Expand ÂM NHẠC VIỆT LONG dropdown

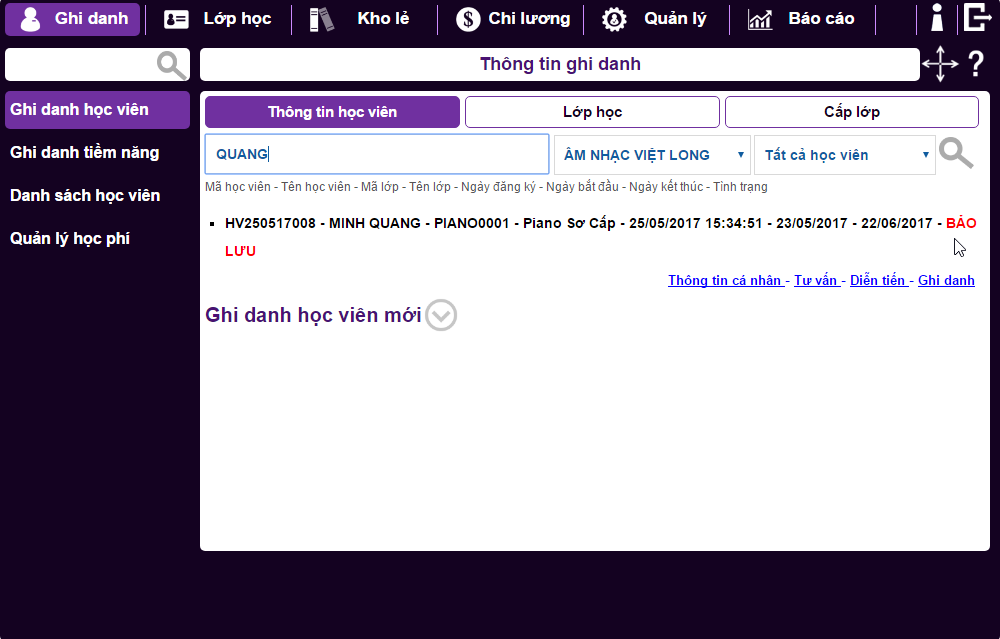click(x=652, y=155)
